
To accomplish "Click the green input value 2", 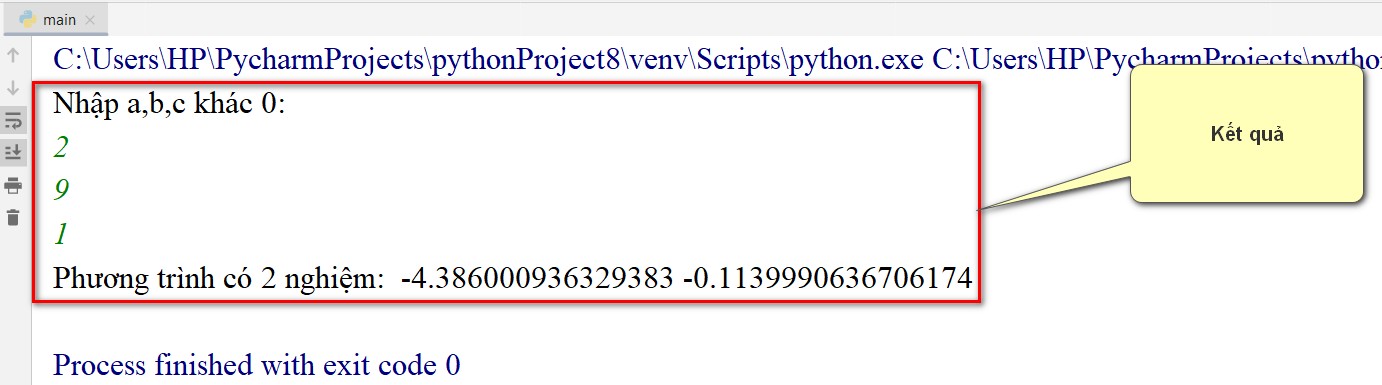I will click(61, 147).
